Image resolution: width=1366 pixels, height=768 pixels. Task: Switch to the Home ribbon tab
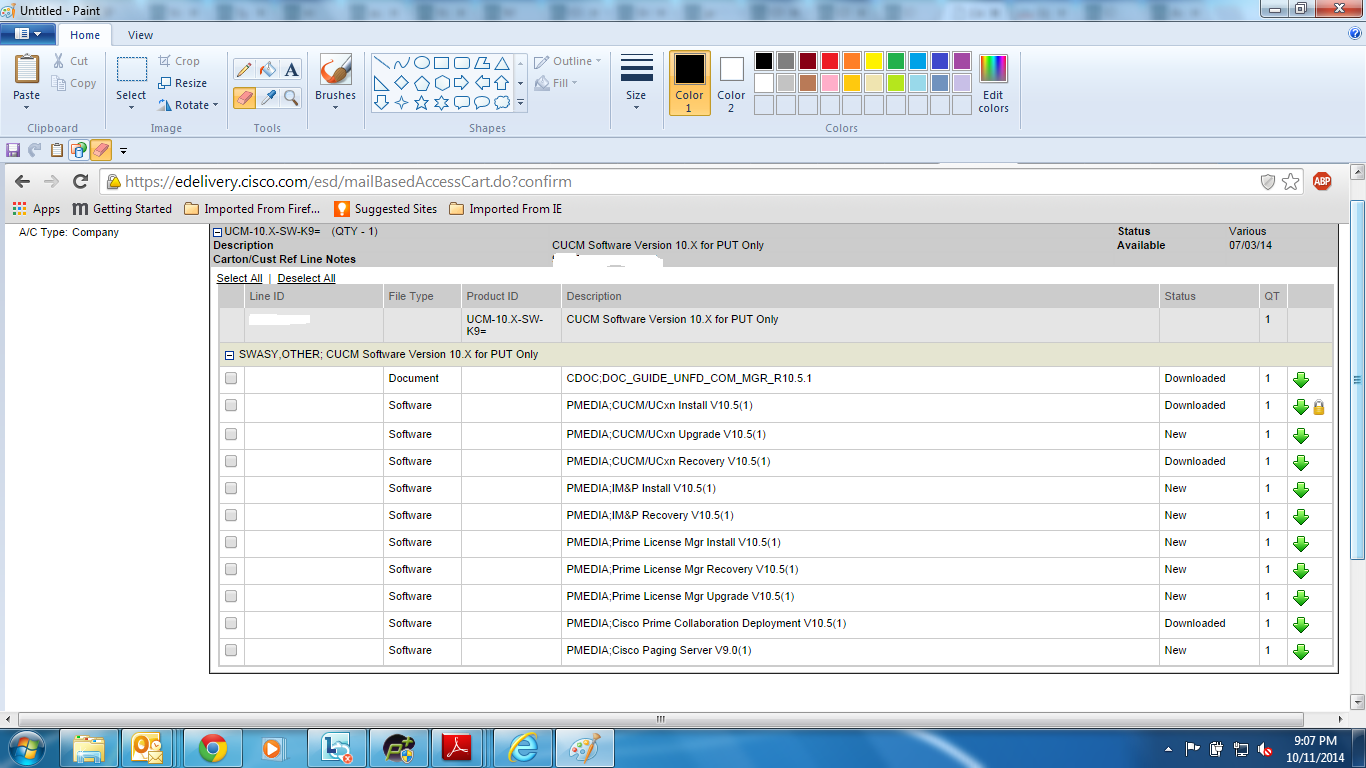[x=85, y=35]
